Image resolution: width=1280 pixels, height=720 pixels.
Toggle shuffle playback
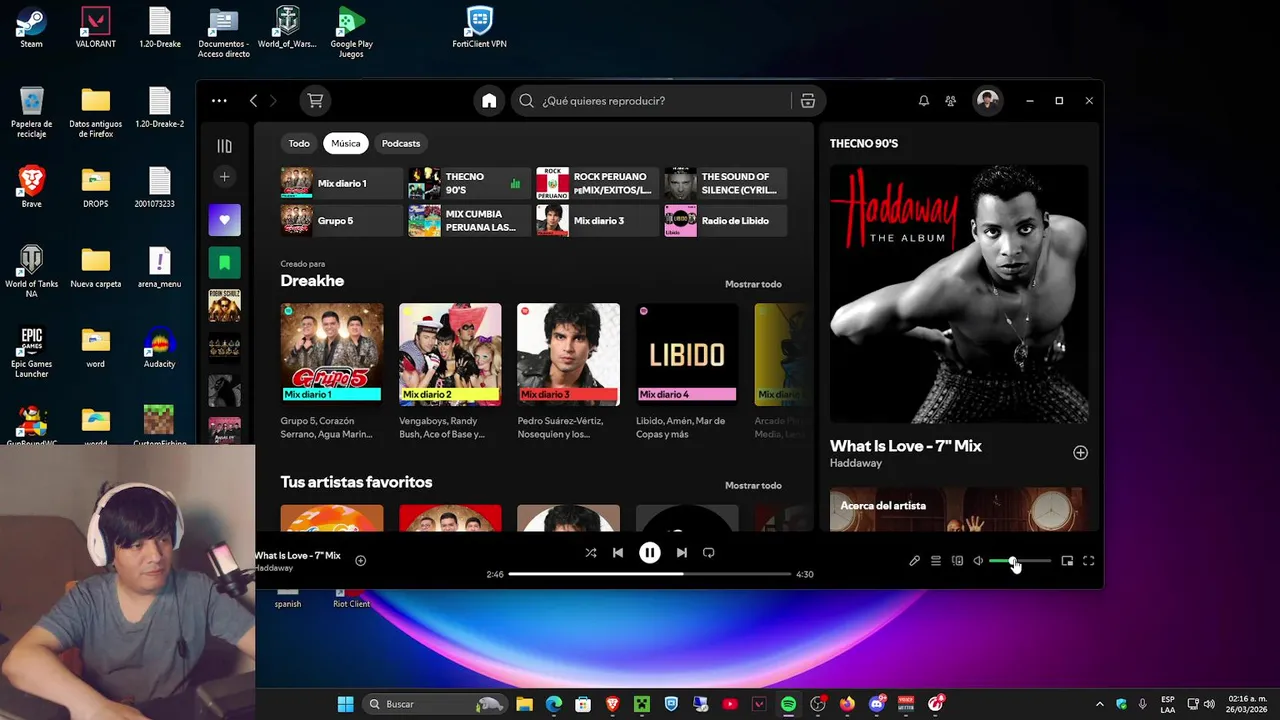pyautogui.click(x=590, y=553)
